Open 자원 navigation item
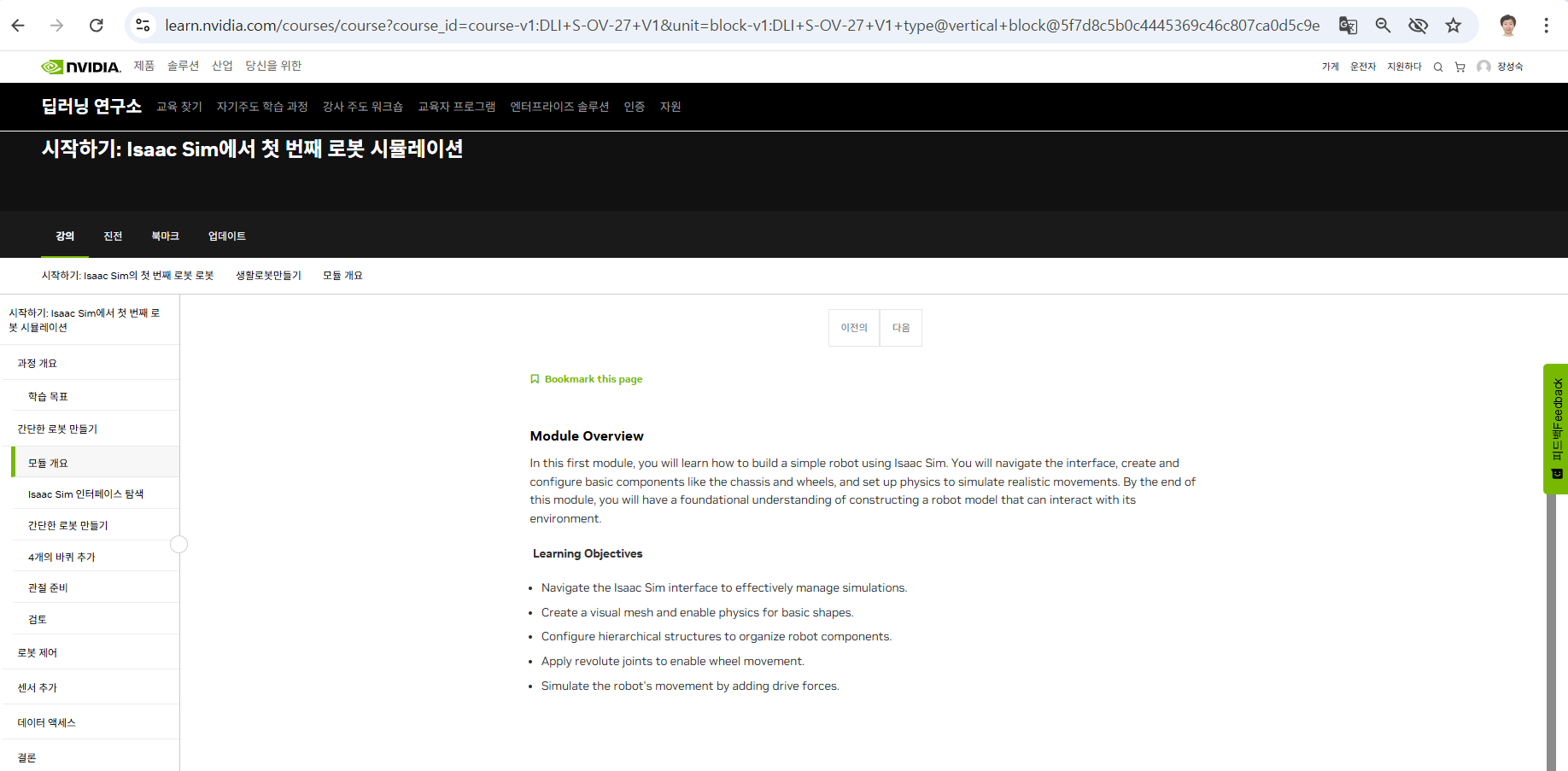The height and width of the screenshot is (771, 1568). click(670, 107)
